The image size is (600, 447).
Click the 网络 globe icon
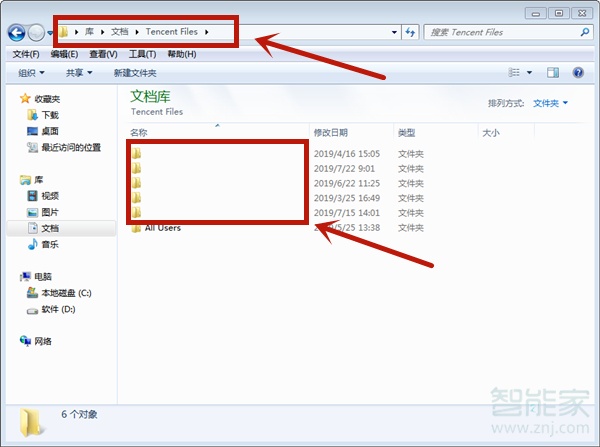25,341
